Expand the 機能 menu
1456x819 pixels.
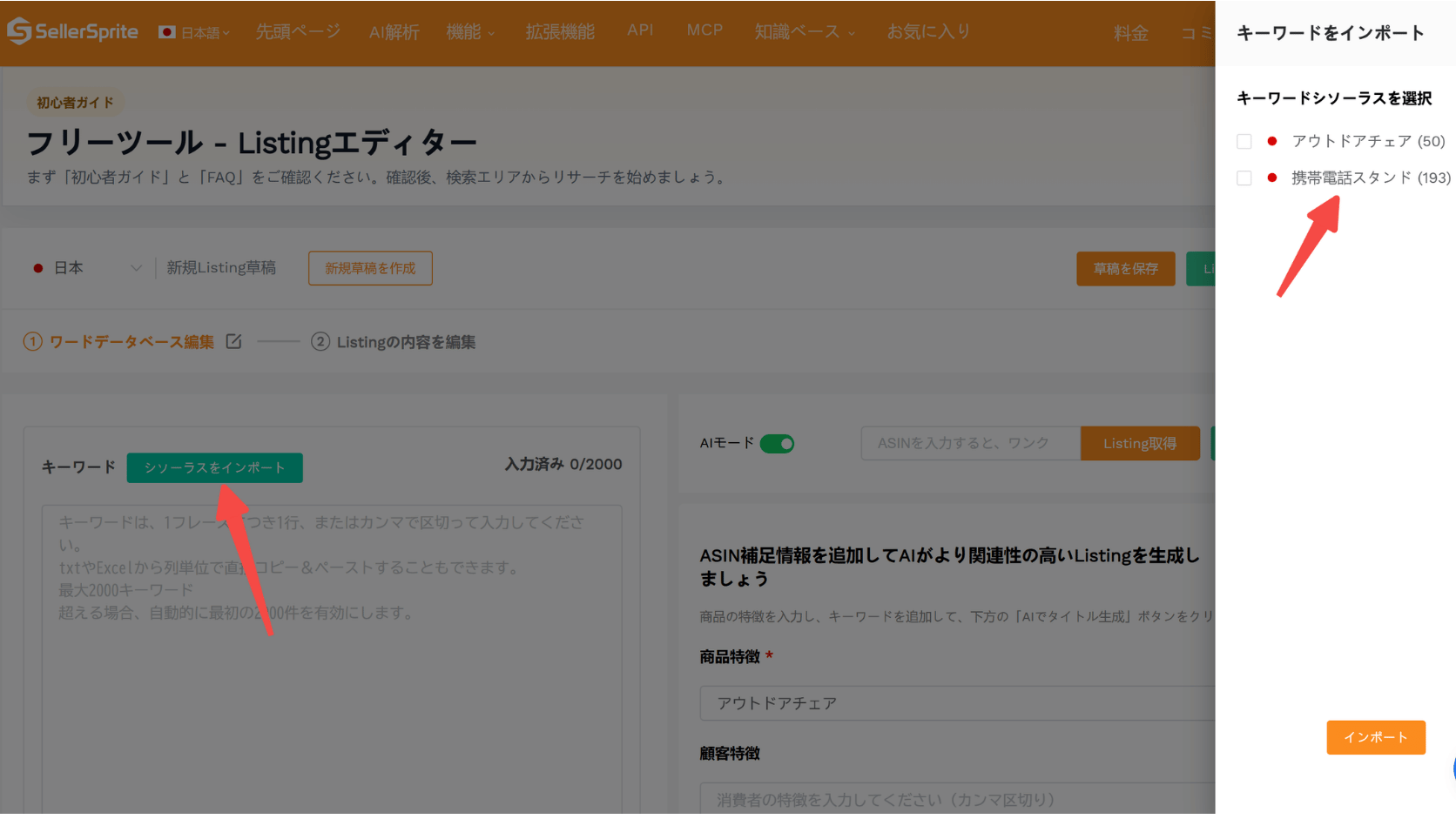click(470, 32)
